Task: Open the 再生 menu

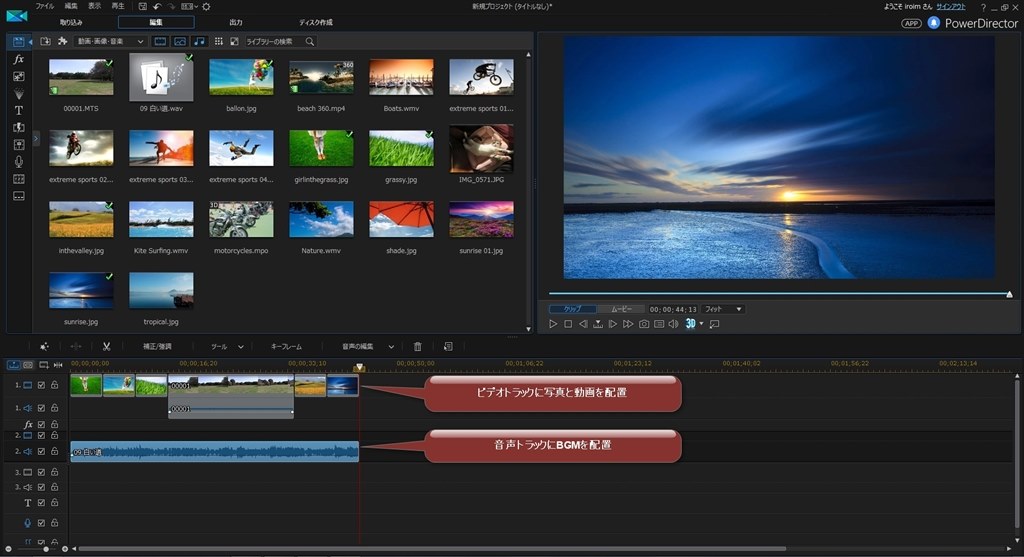Action: point(118,6)
